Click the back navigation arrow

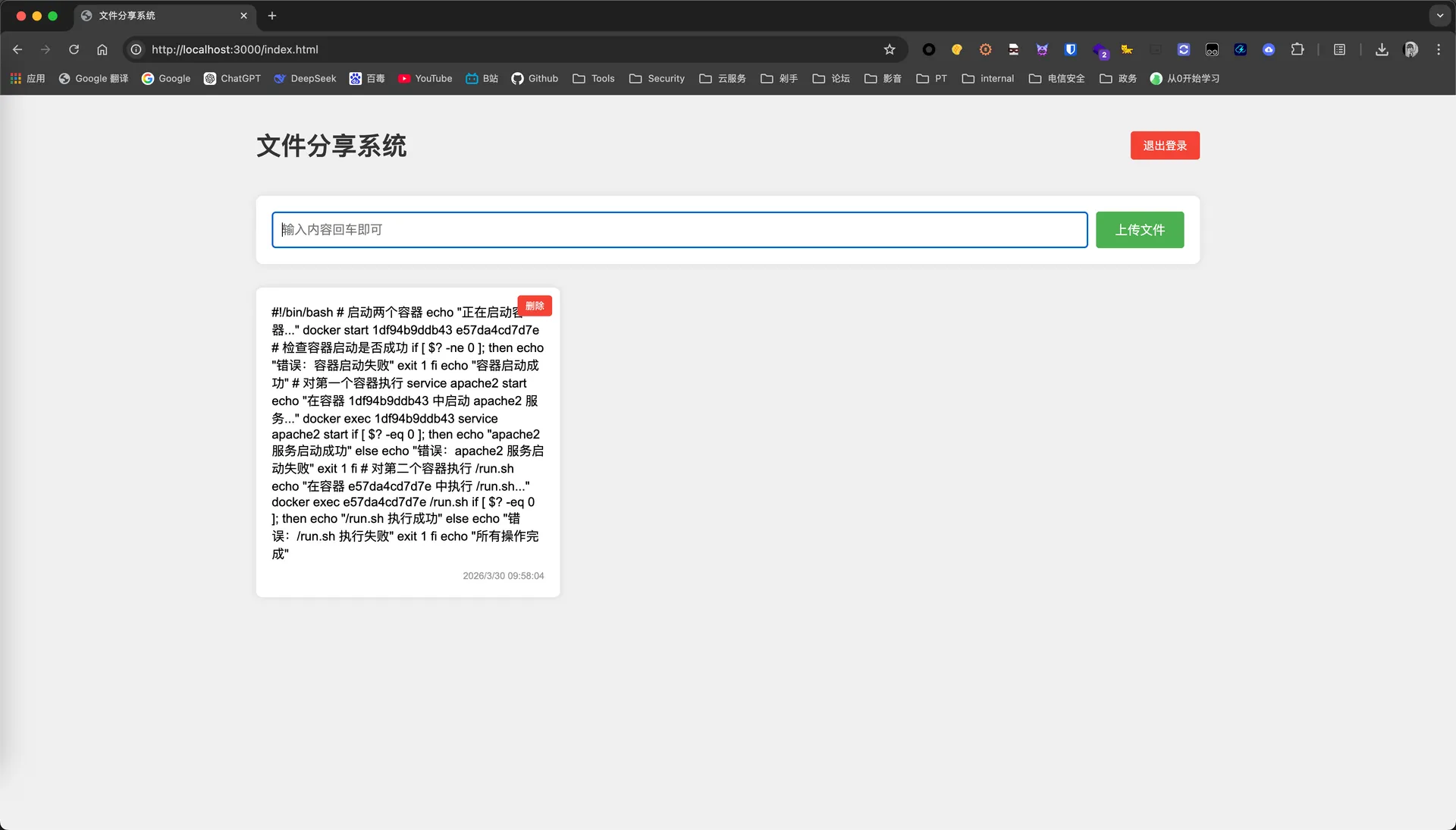click(17, 49)
